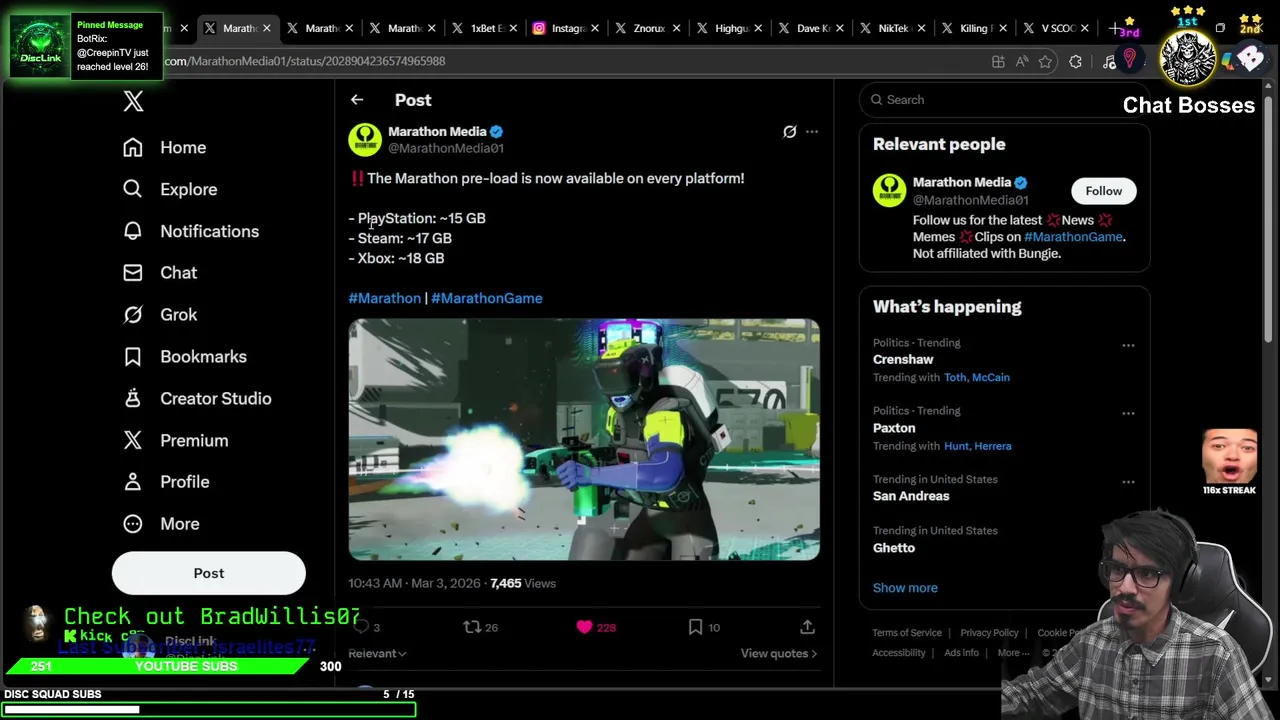Click the Hunt, Herrera trending link
Image resolution: width=1280 pixels, height=720 pixels.
coord(978,446)
